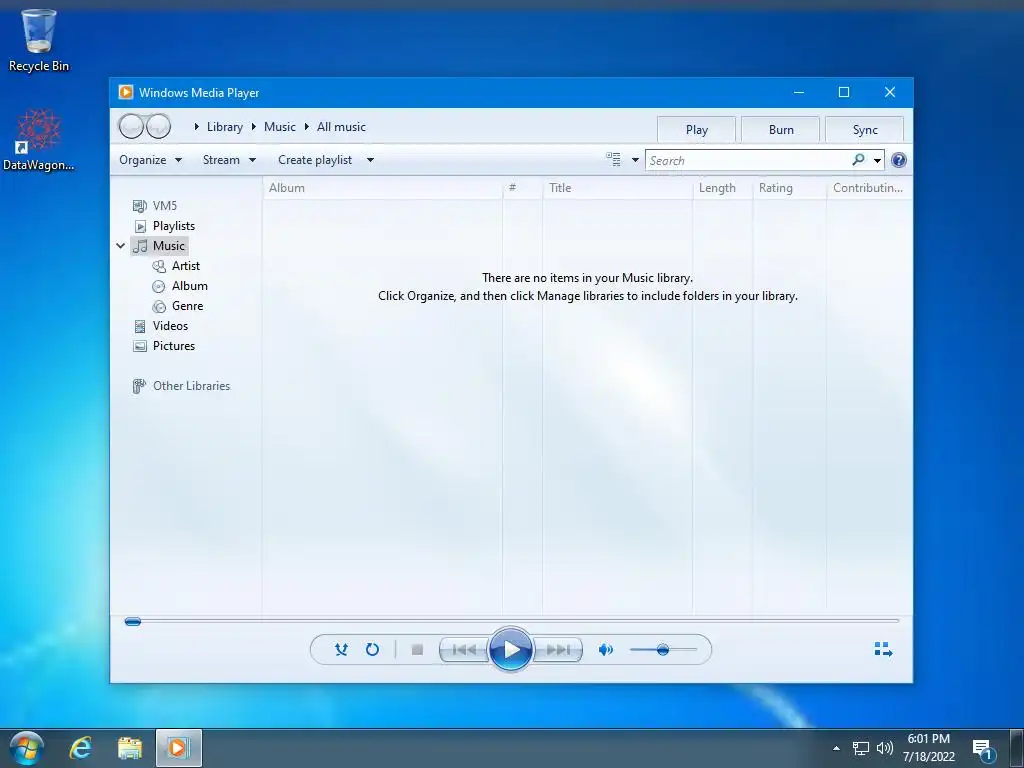1024x768 pixels.
Task: Select Playlists in the navigation pane
Action: (x=165, y=226)
